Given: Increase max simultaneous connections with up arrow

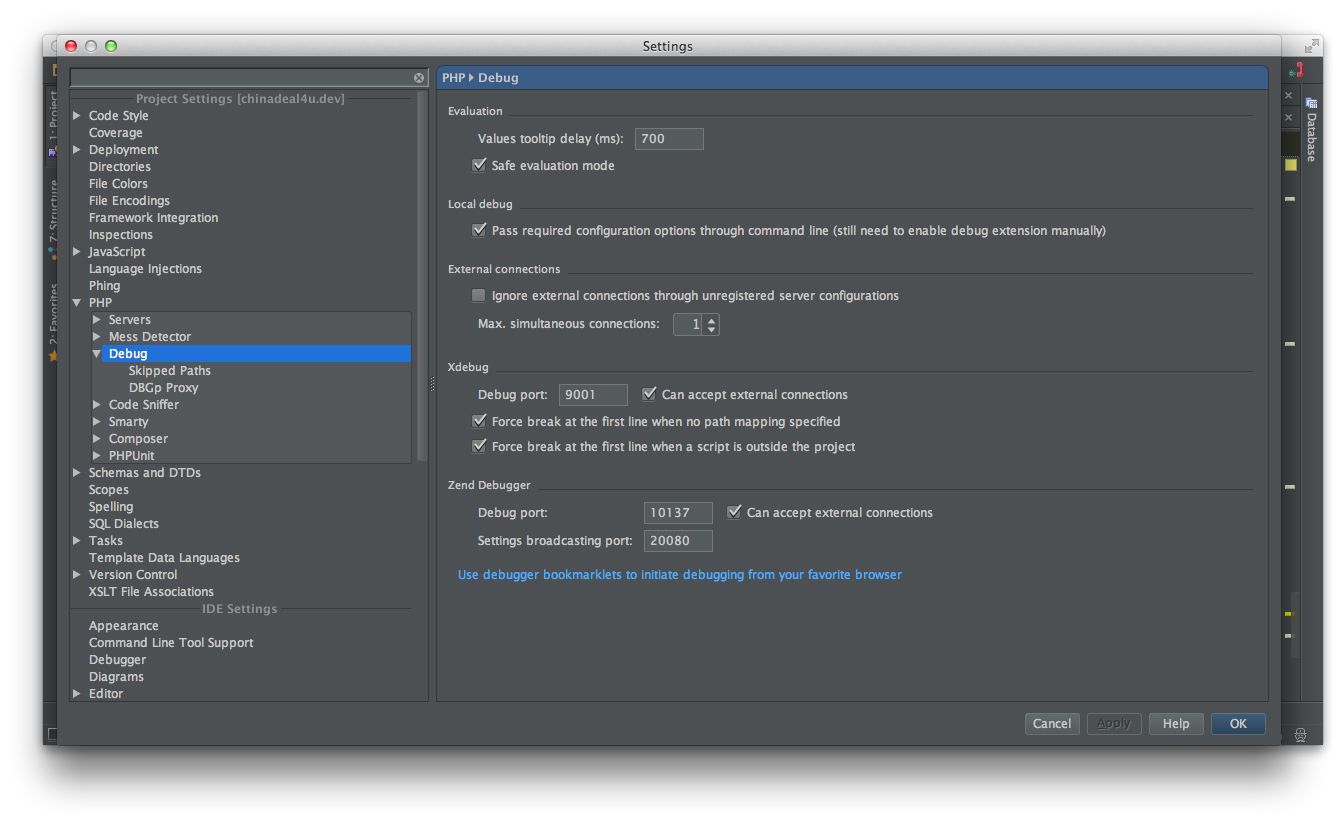Looking at the screenshot, I should point(711,320).
